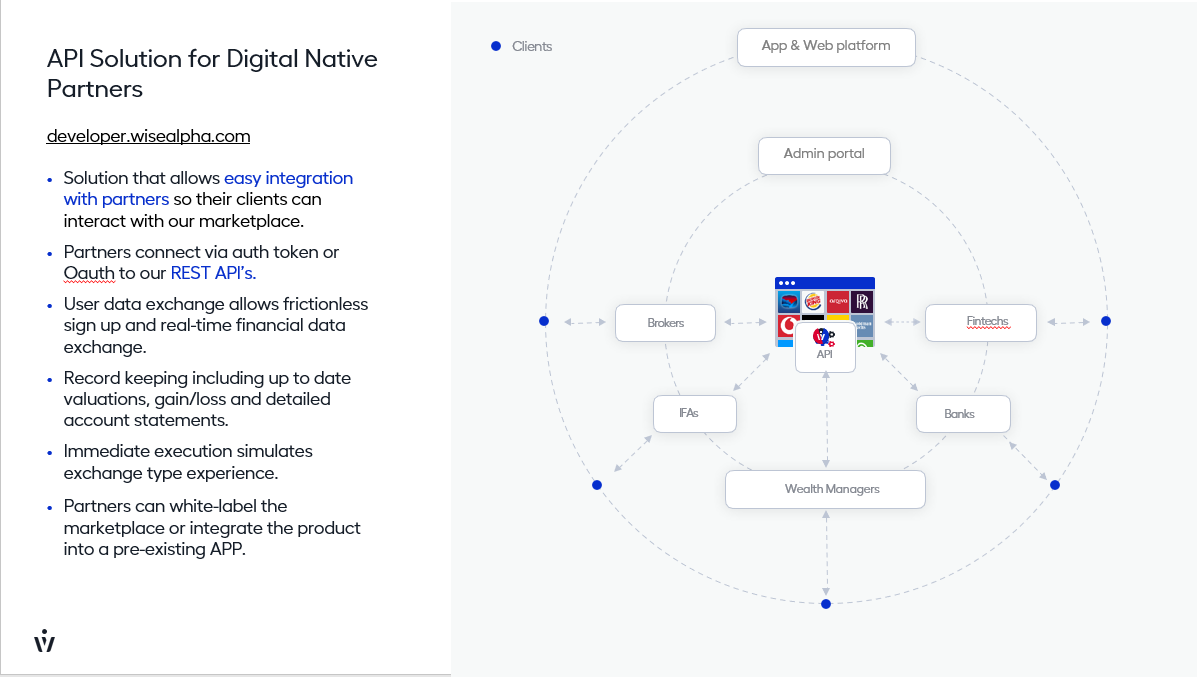Click the slide title 'API Solution for Digital Native Partners'
This screenshot has width=1197, height=677.
[211, 73]
